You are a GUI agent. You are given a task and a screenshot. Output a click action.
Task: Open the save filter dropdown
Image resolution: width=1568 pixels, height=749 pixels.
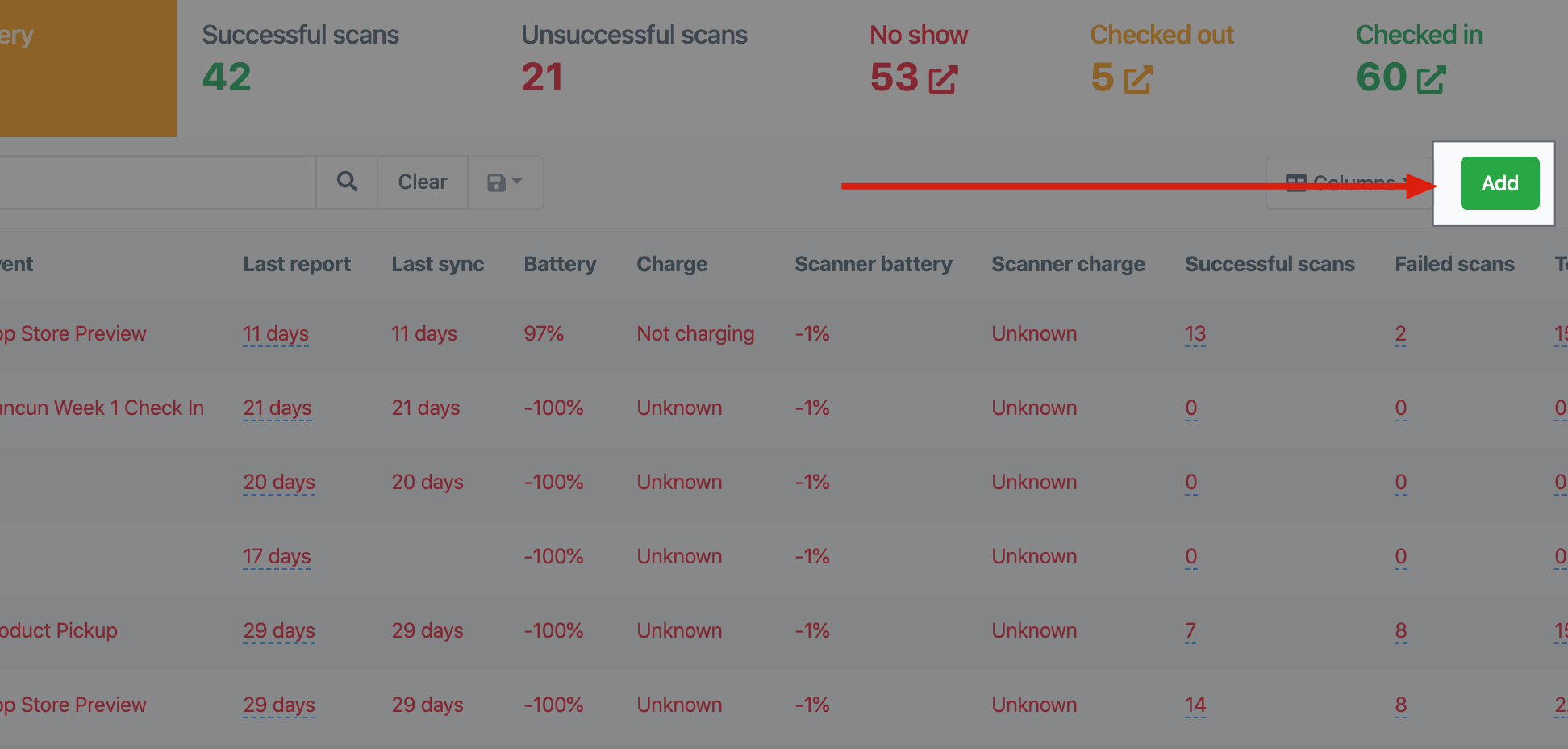click(x=506, y=182)
